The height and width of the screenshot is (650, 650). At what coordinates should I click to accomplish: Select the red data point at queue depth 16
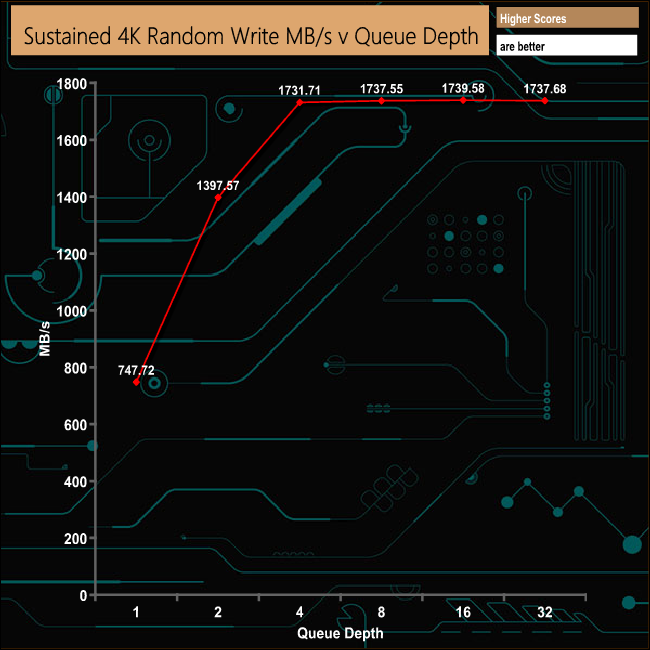[463, 100]
